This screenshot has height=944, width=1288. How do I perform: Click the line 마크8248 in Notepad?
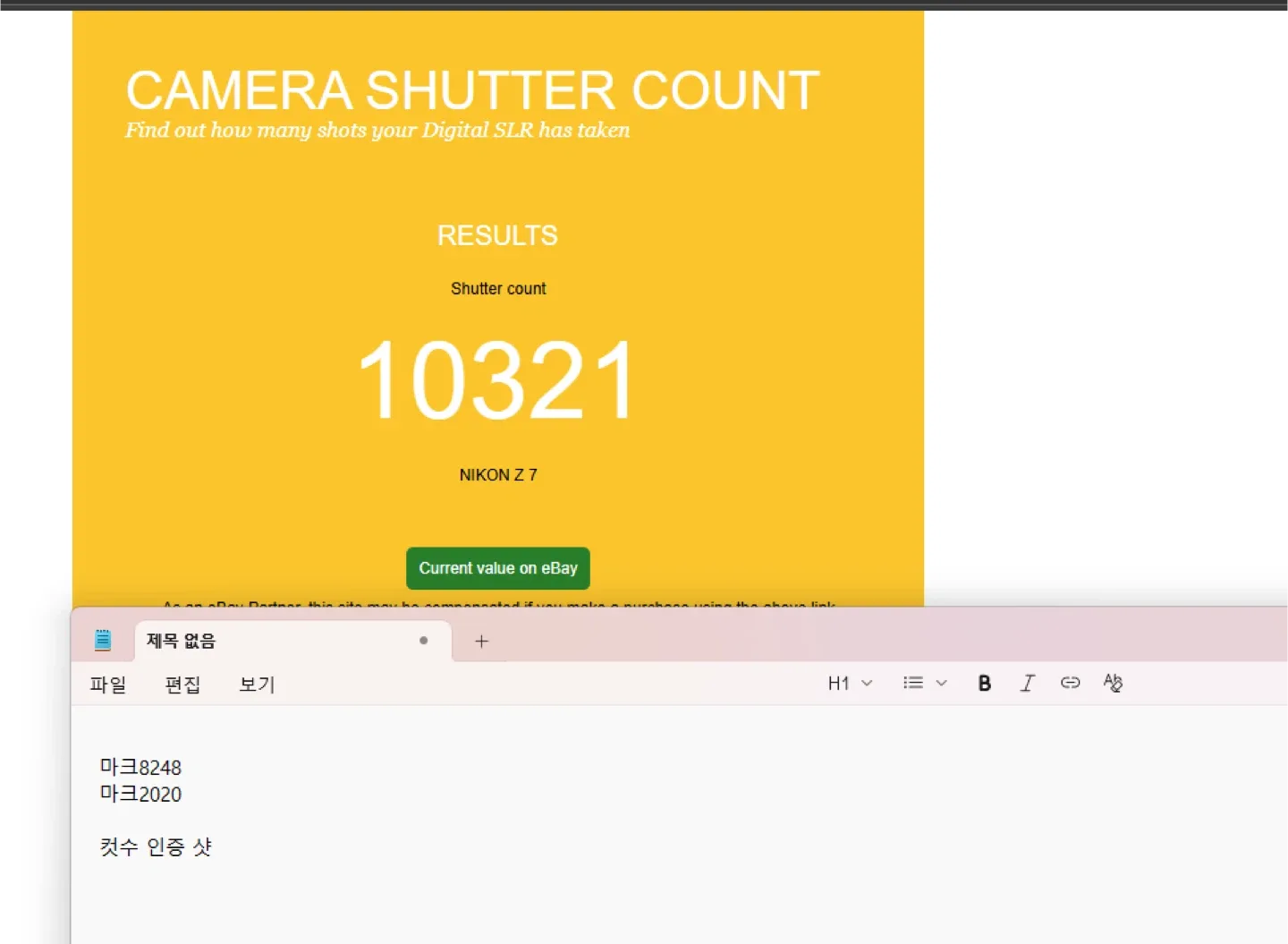pyautogui.click(x=140, y=768)
